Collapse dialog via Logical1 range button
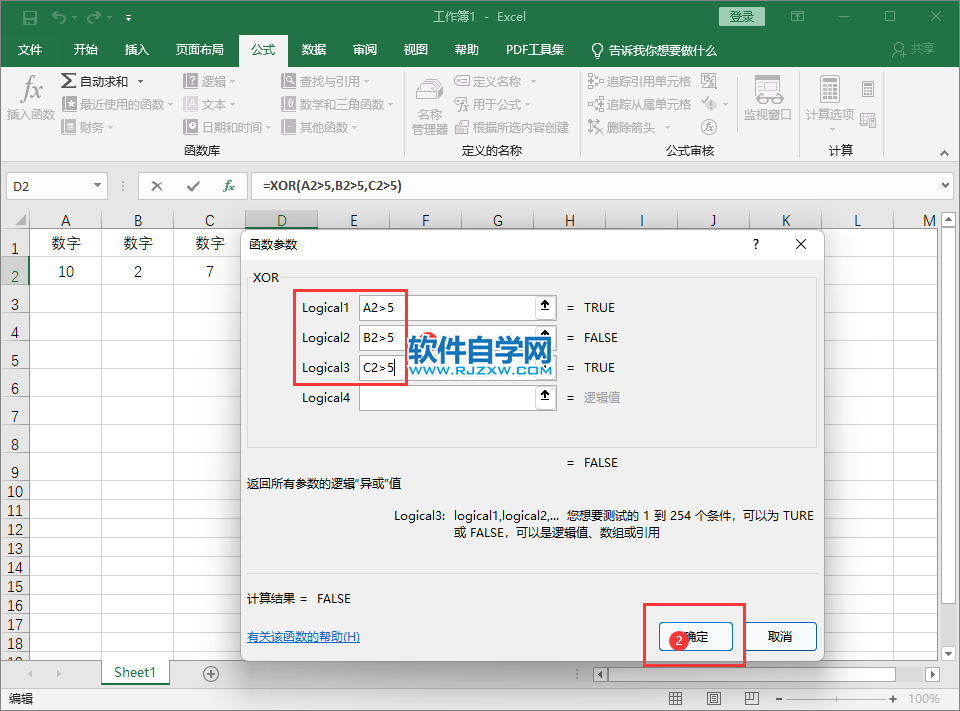The image size is (960, 711). click(x=545, y=306)
